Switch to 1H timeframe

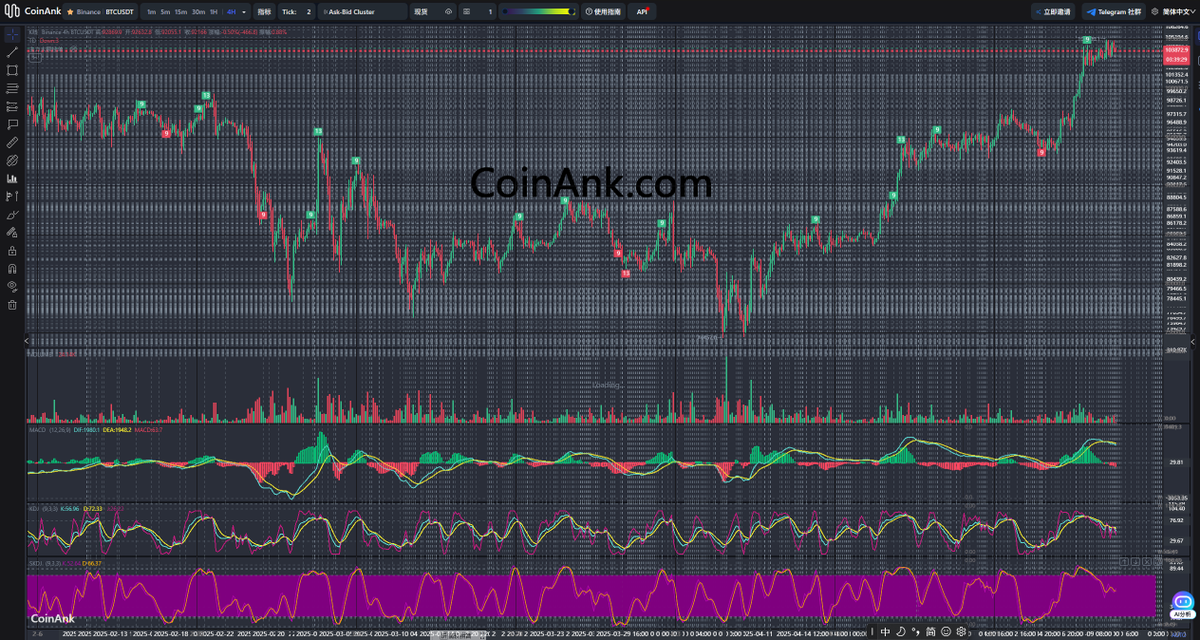(214, 12)
